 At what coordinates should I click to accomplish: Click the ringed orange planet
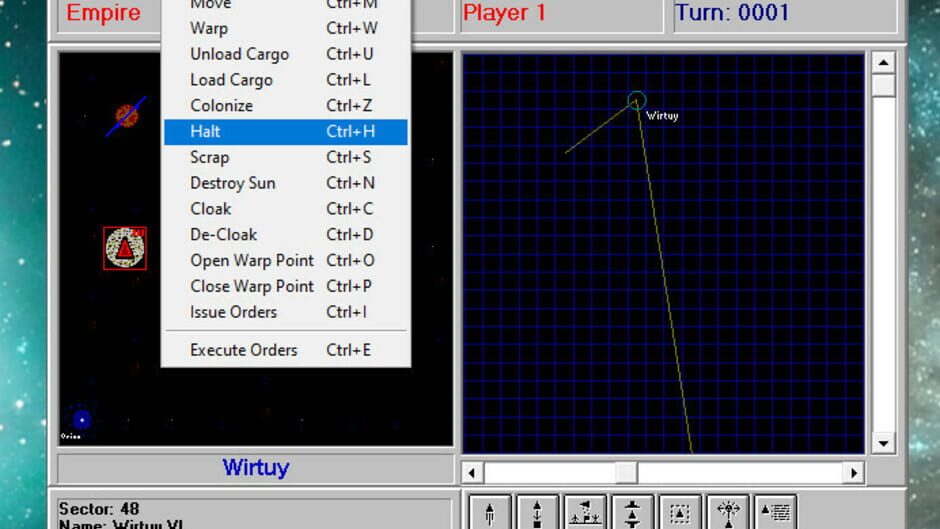(x=126, y=116)
